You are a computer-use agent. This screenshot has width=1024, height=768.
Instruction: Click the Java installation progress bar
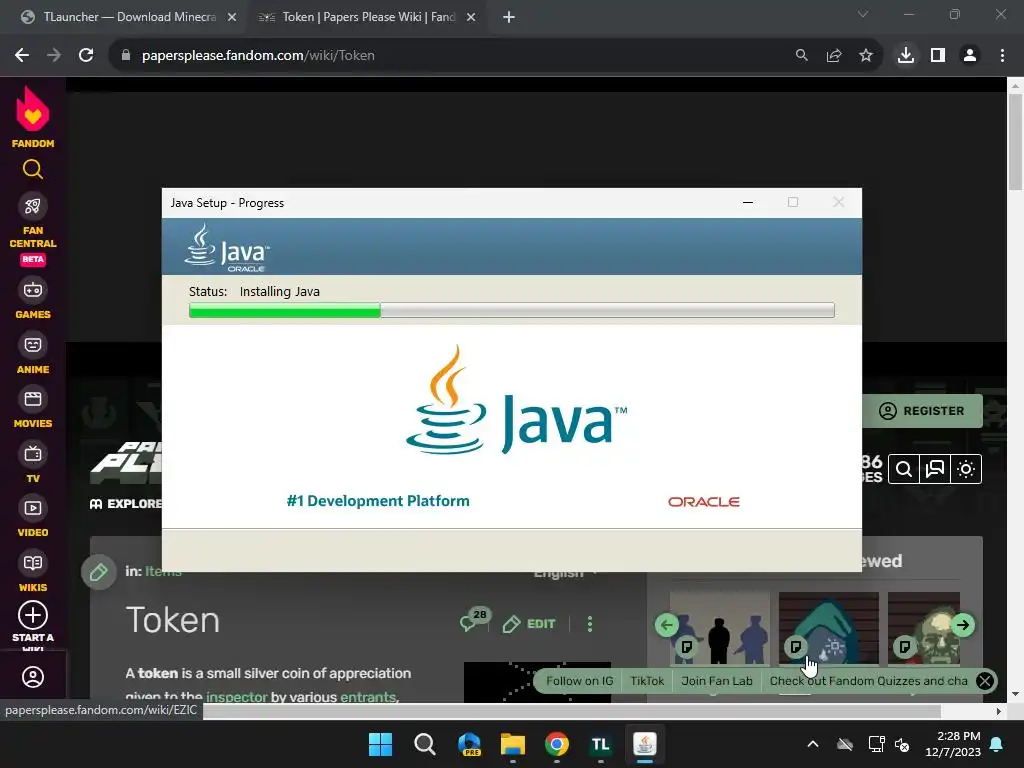(512, 310)
